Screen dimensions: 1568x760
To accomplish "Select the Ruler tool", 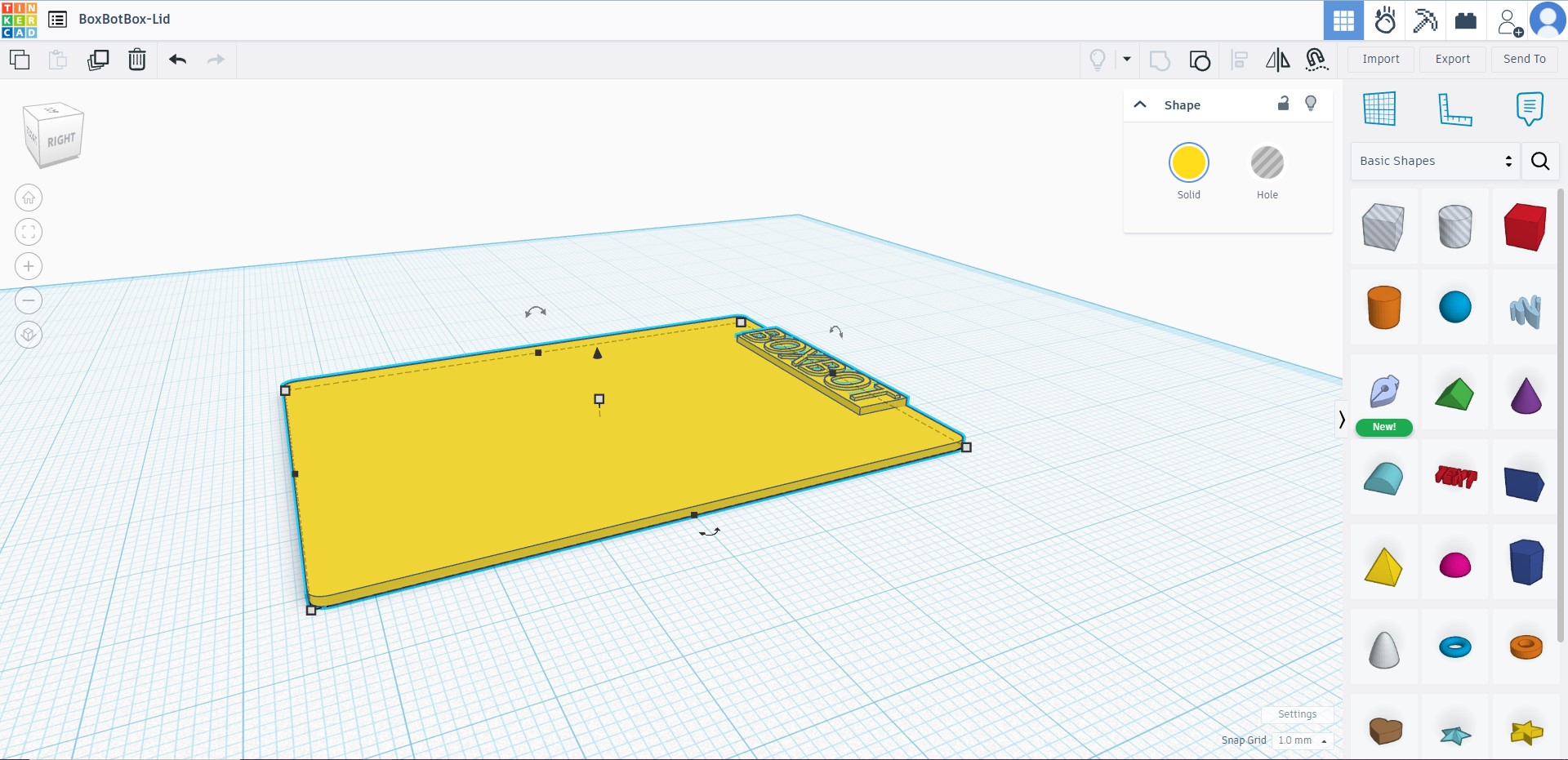I will [x=1454, y=109].
